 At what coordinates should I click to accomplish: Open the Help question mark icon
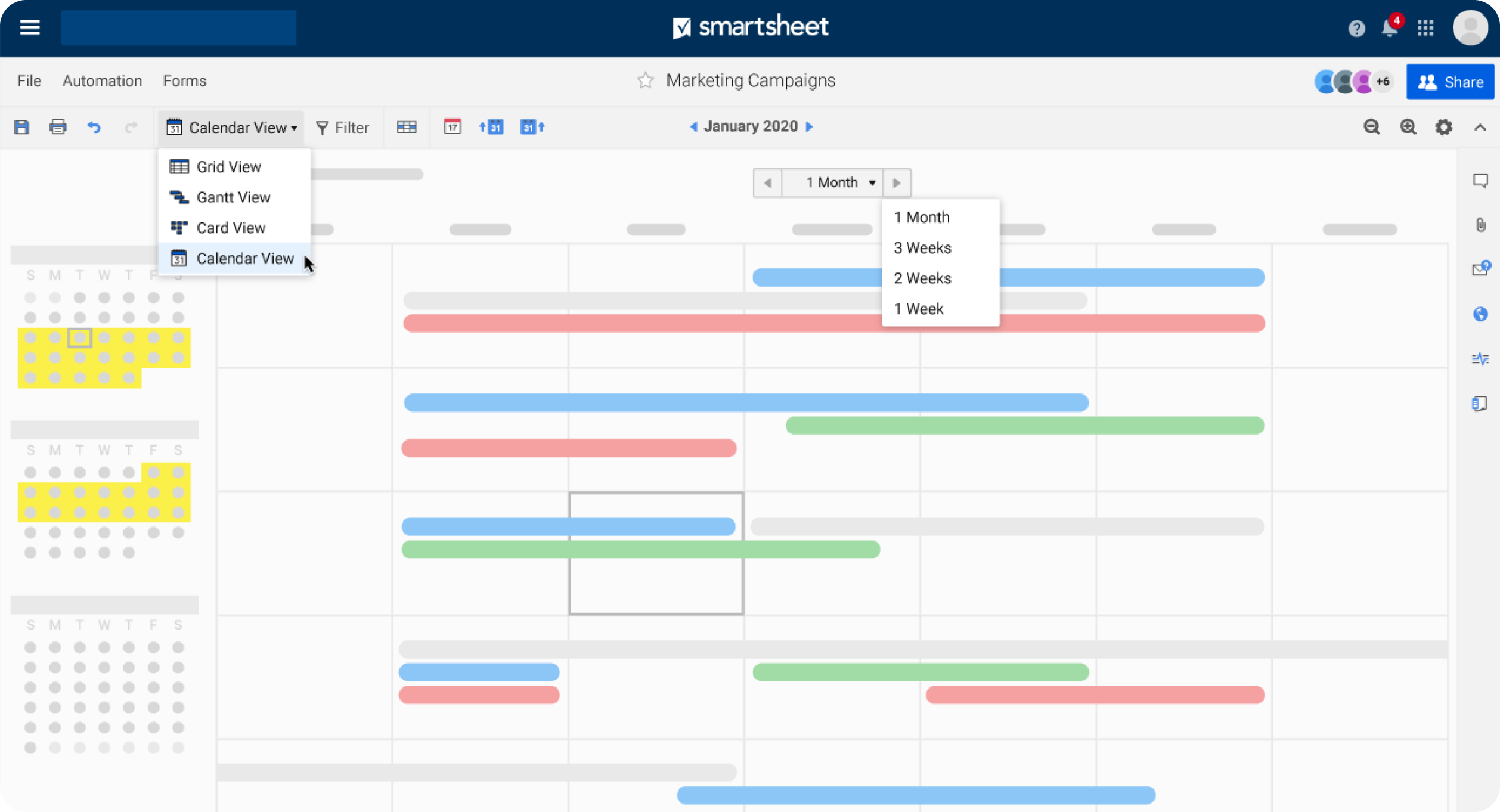point(1356,28)
